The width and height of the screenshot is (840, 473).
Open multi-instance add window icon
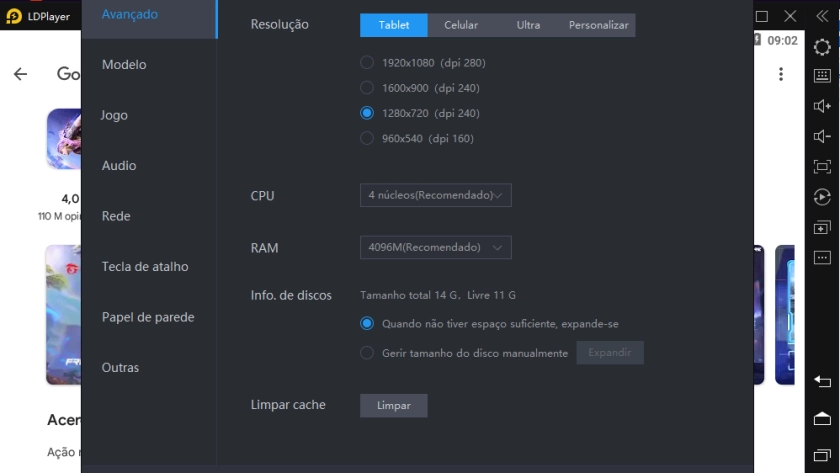822,228
